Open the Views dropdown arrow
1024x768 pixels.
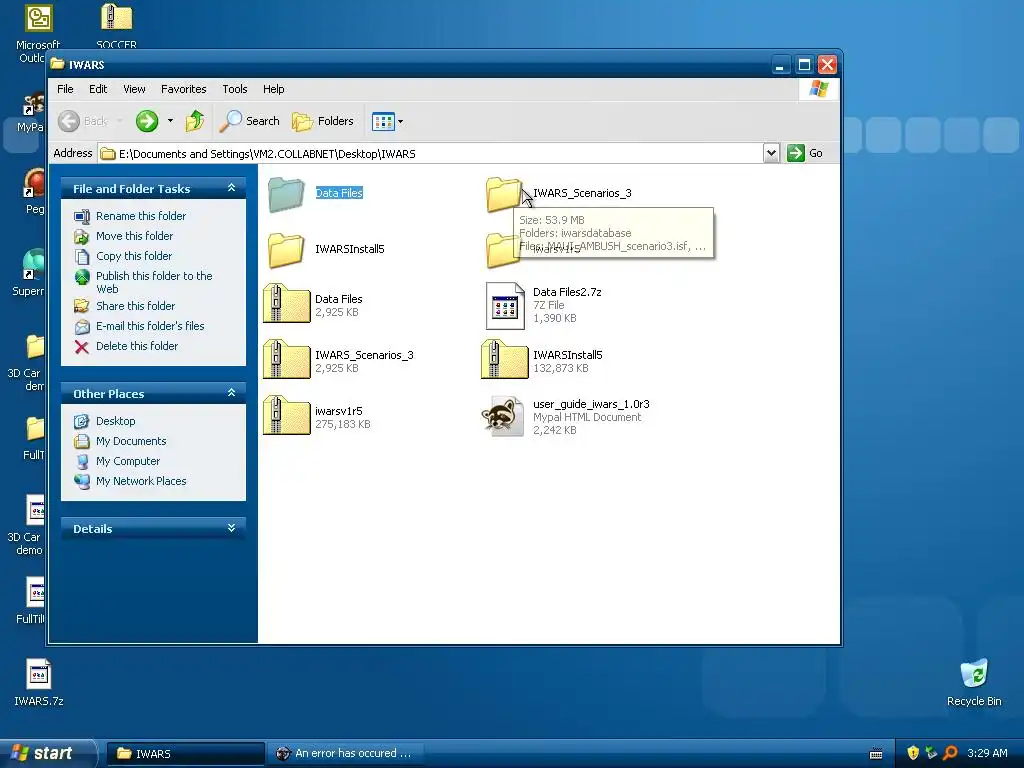400,121
